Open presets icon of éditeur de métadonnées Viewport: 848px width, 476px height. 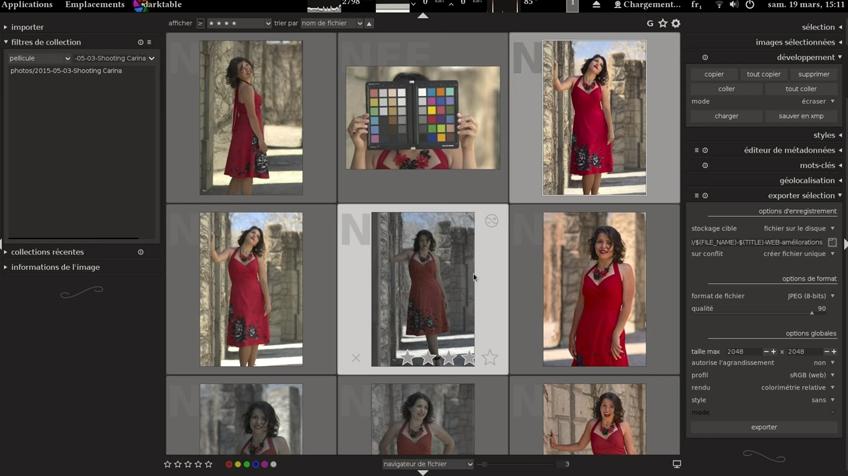(x=697, y=150)
